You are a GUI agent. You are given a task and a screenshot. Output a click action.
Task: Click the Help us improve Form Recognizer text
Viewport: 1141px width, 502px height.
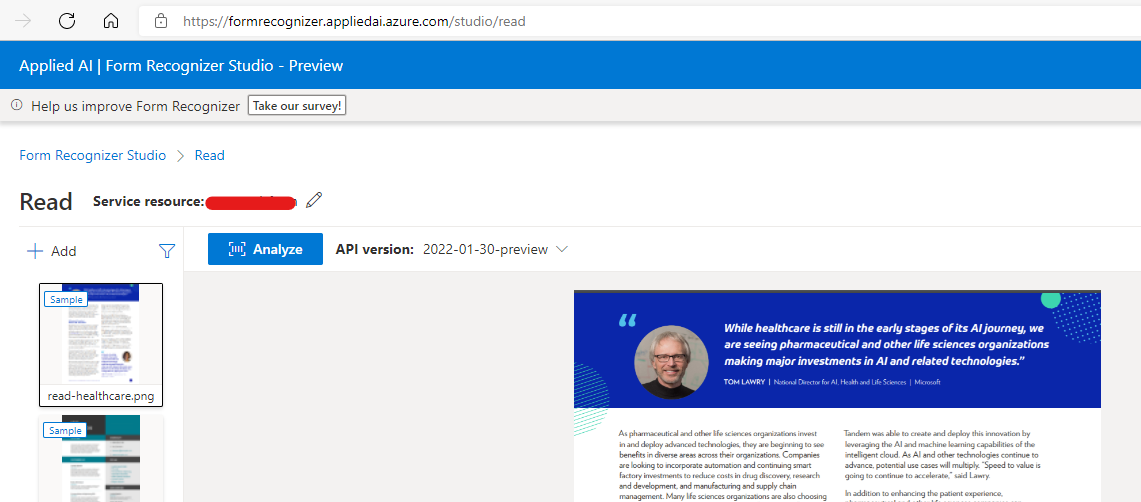135,106
